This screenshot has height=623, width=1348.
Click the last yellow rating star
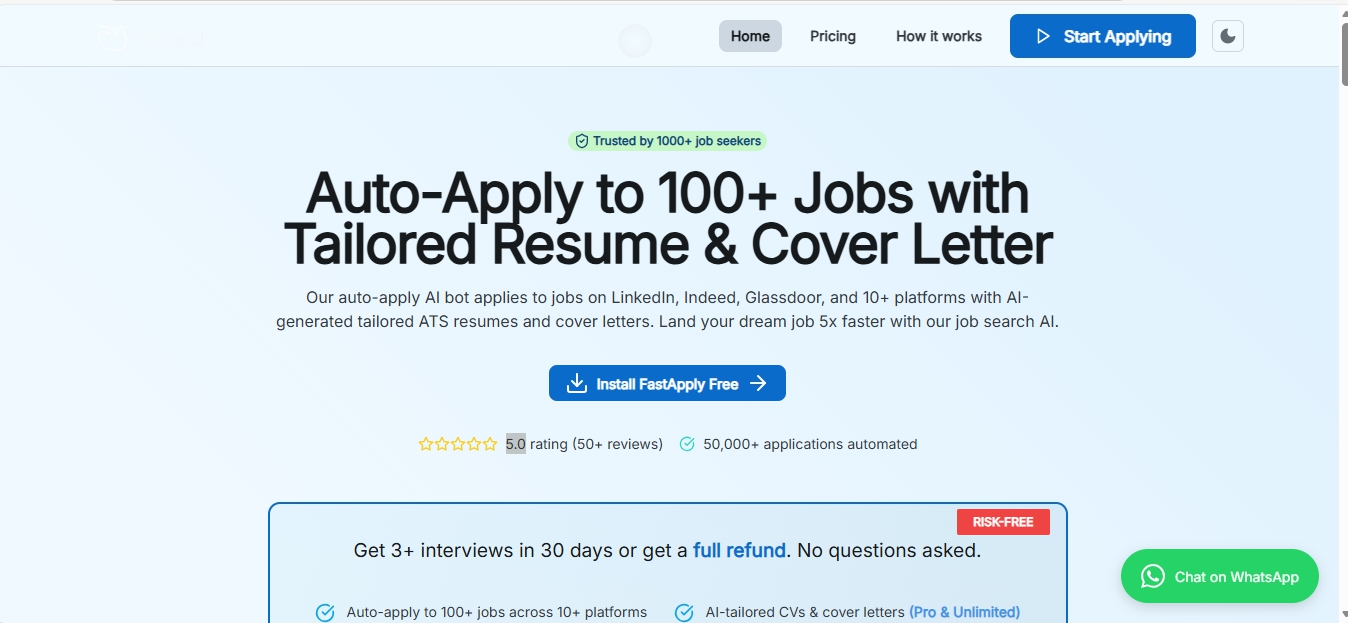pos(490,444)
